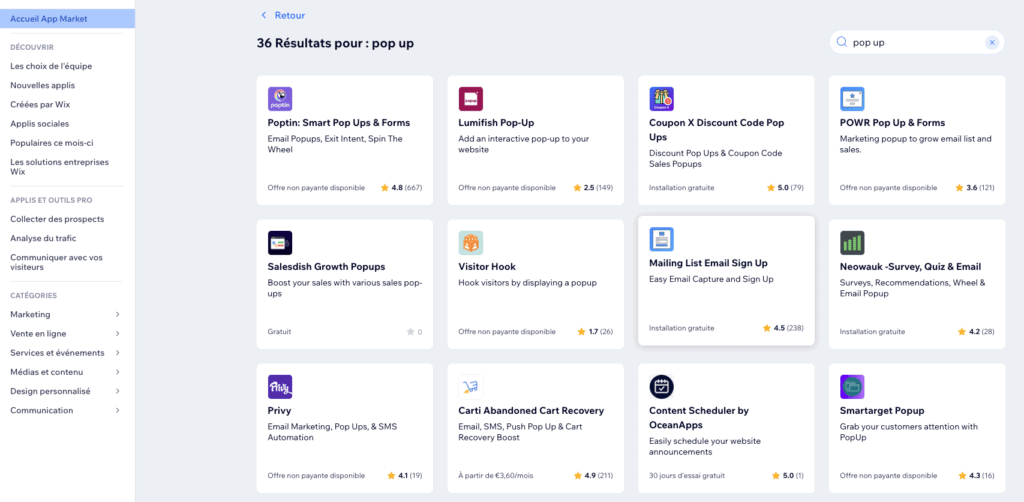Open Privy app title
This screenshot has width=1024, height=502.
(280, 411)
